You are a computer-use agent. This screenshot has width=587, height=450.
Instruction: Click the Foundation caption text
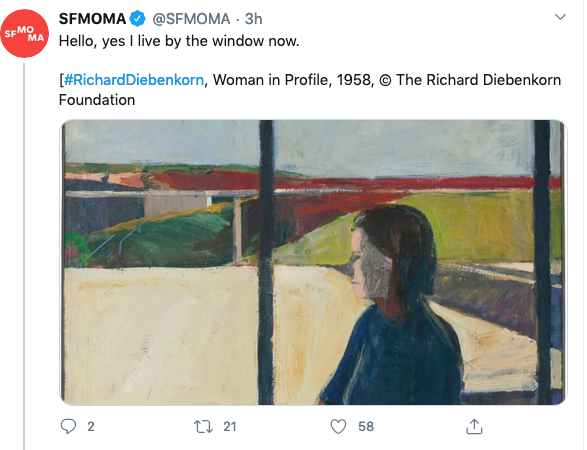click(x=97, y=100)
